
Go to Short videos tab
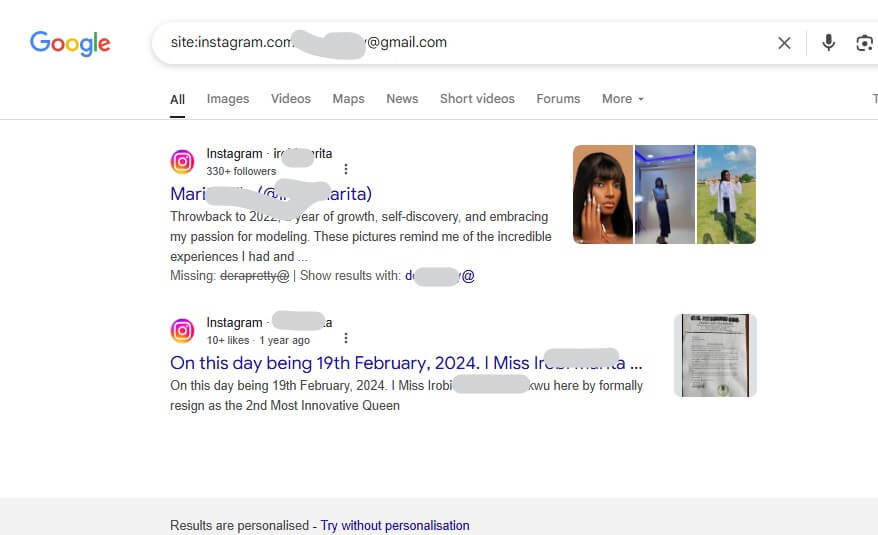(x=477, y=99)
